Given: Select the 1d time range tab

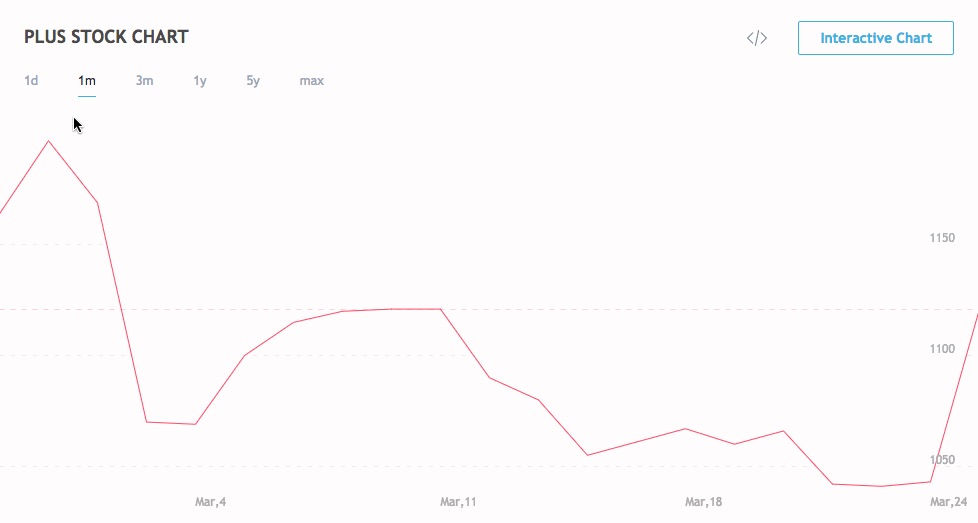Looking at the screenshot, I should (x=31, y=80).
